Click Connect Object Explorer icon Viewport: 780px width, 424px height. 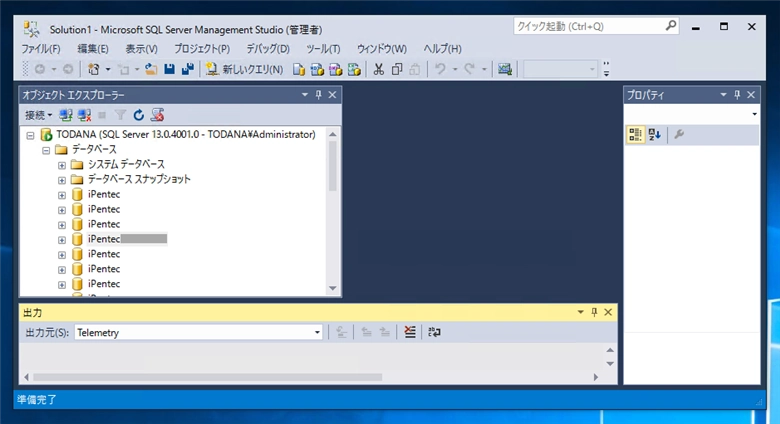point(66,115)
